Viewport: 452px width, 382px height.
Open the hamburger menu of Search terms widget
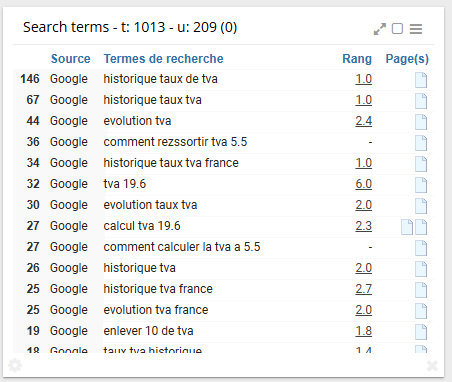pyautogui.click(x=416, y=29)
